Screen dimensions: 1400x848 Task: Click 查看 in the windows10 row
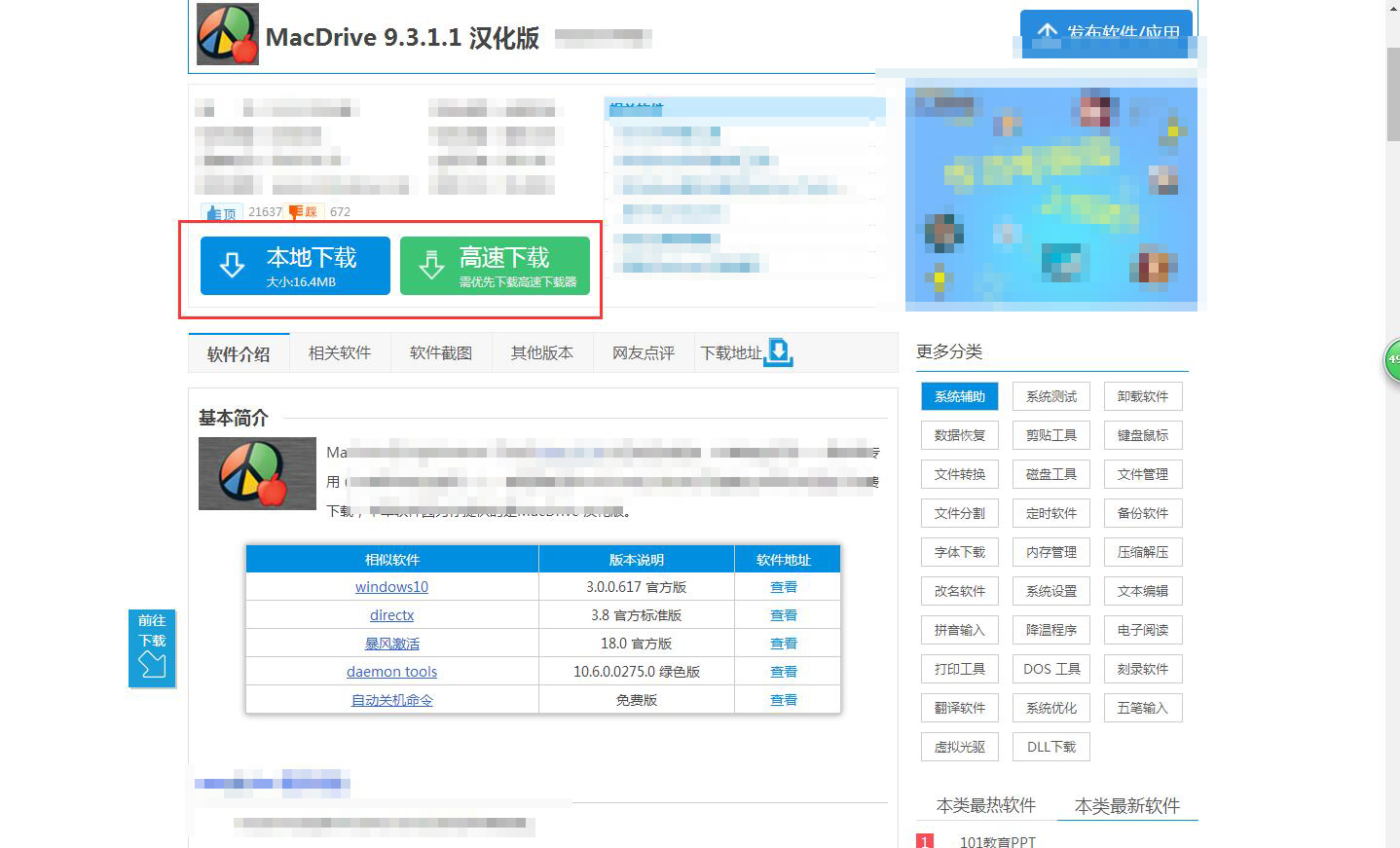pyautogui.click(x=784, y=587)
